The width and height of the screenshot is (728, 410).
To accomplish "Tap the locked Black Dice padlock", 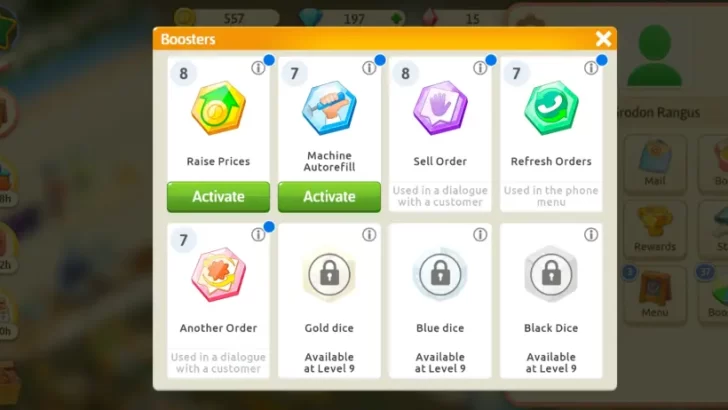I will coord(551,274).
